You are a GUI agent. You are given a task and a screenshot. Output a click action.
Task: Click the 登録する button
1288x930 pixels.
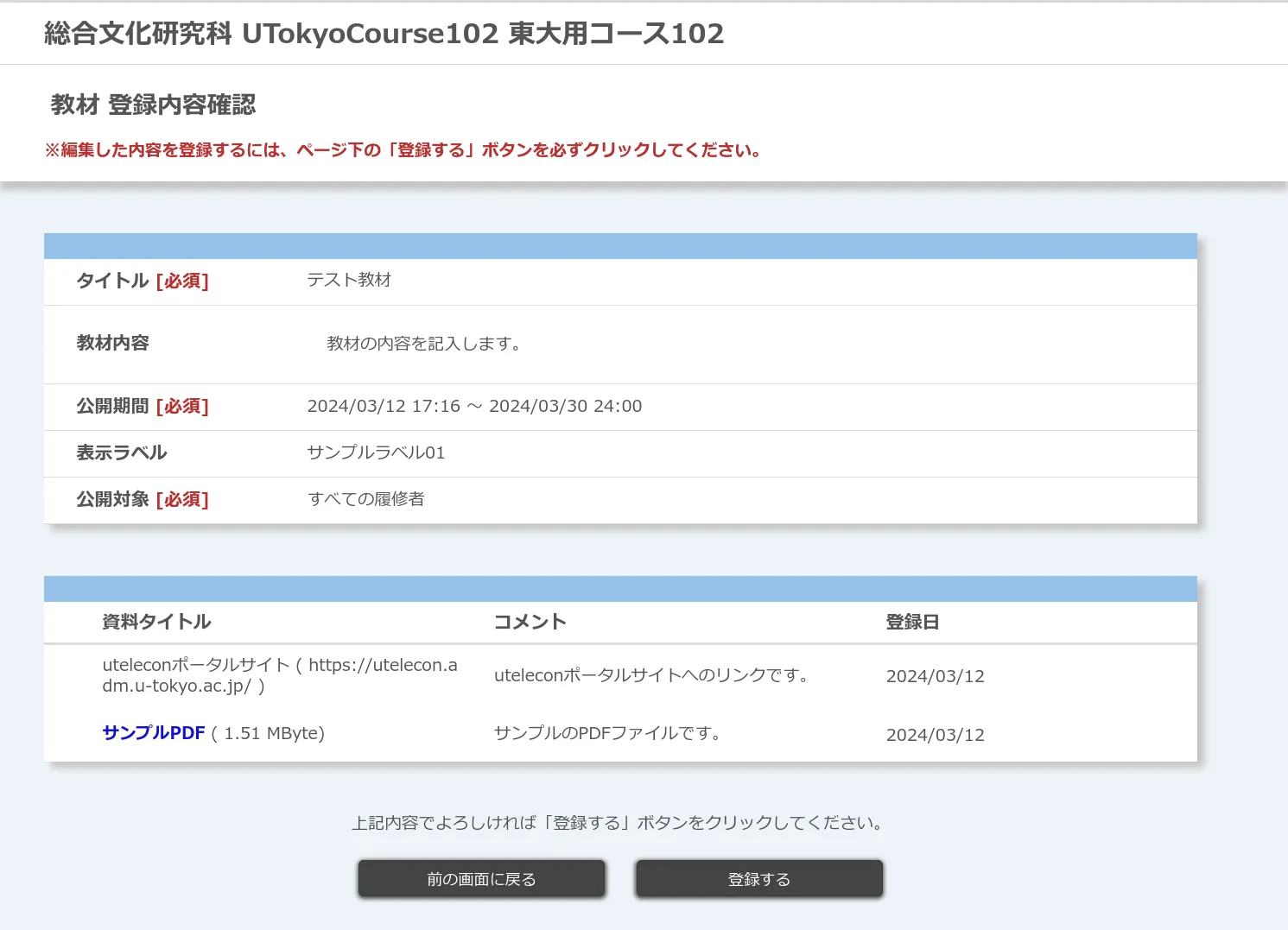pyautogui.click(x=758, y=879)
